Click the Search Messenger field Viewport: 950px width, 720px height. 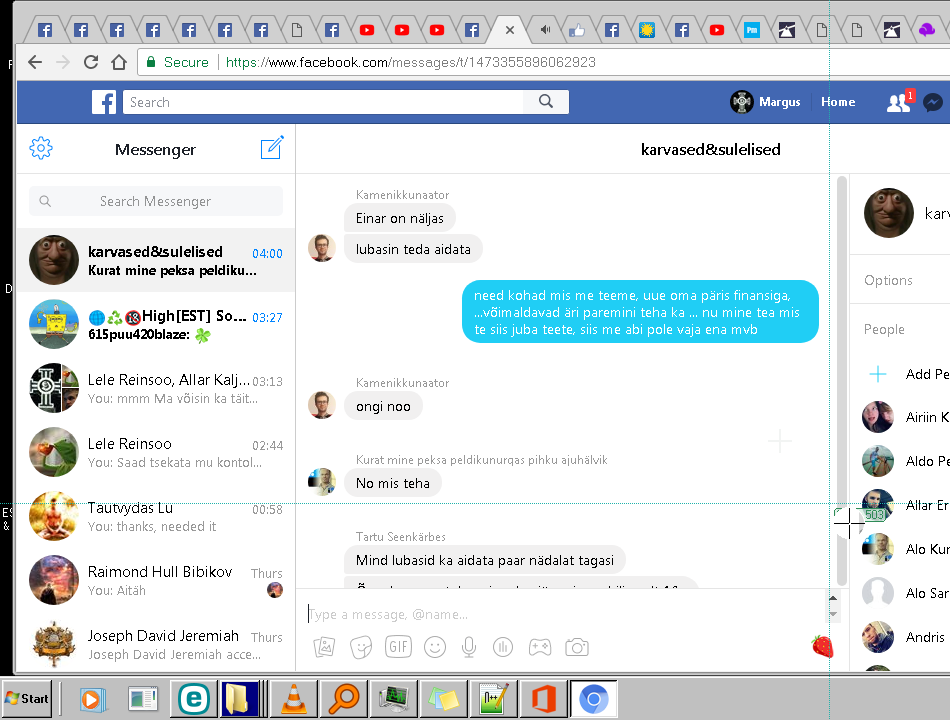(x=156, y=201)
